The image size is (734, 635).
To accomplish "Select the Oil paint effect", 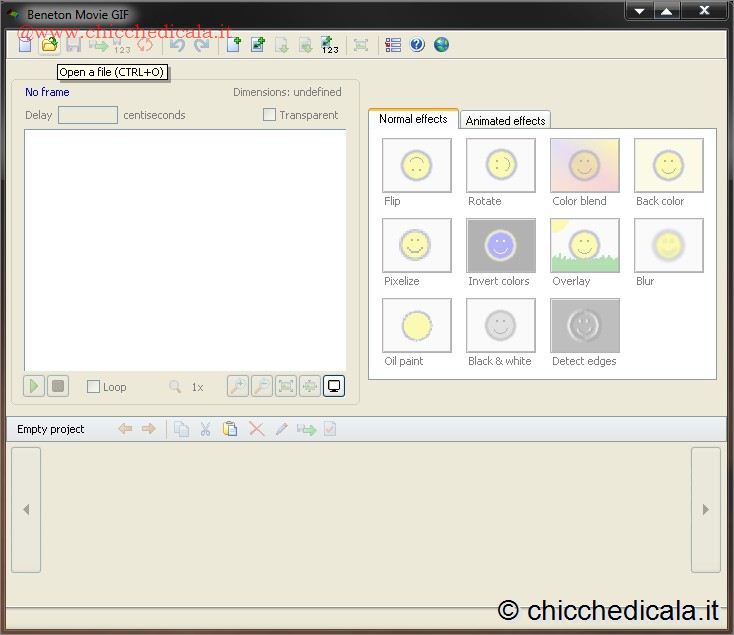I will pyautogui.click(x=416, y=325).
